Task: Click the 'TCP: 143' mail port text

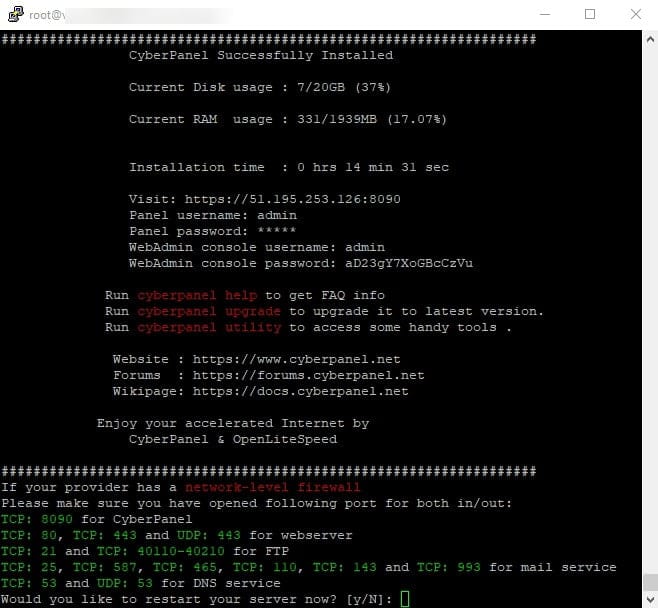Action: [x=345, y=567]
